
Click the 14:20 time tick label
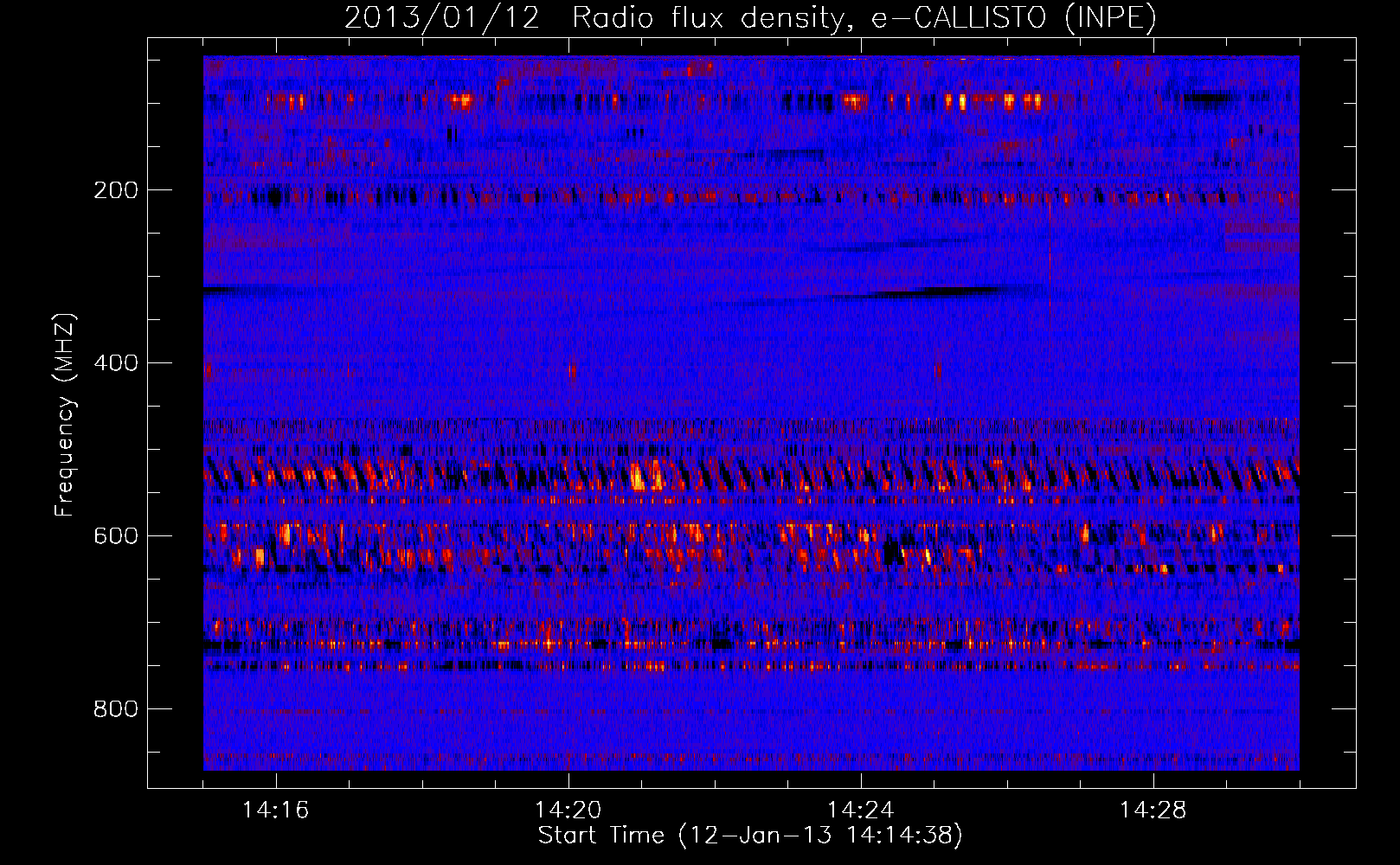tap(568, 811)
